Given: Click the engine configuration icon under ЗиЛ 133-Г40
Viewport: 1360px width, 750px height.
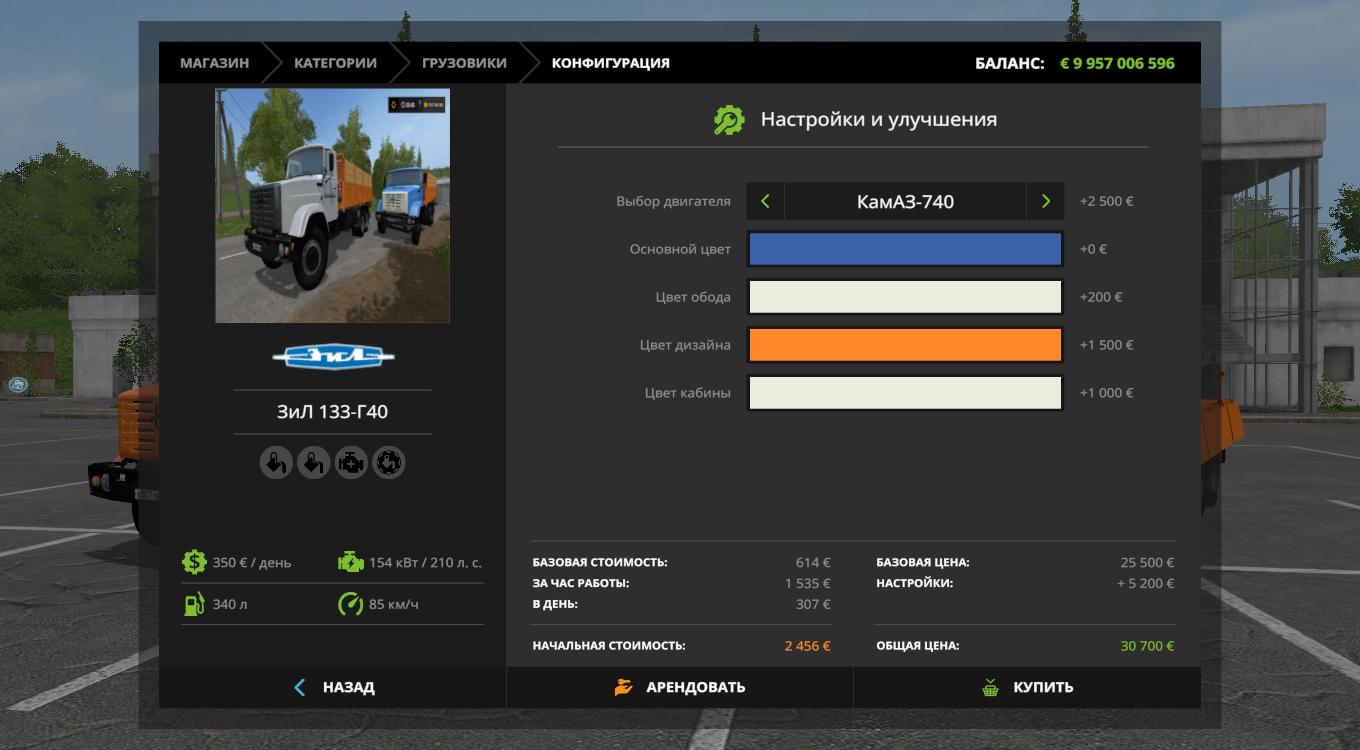Looking at the screenshot, I should (x=351, y=463).
